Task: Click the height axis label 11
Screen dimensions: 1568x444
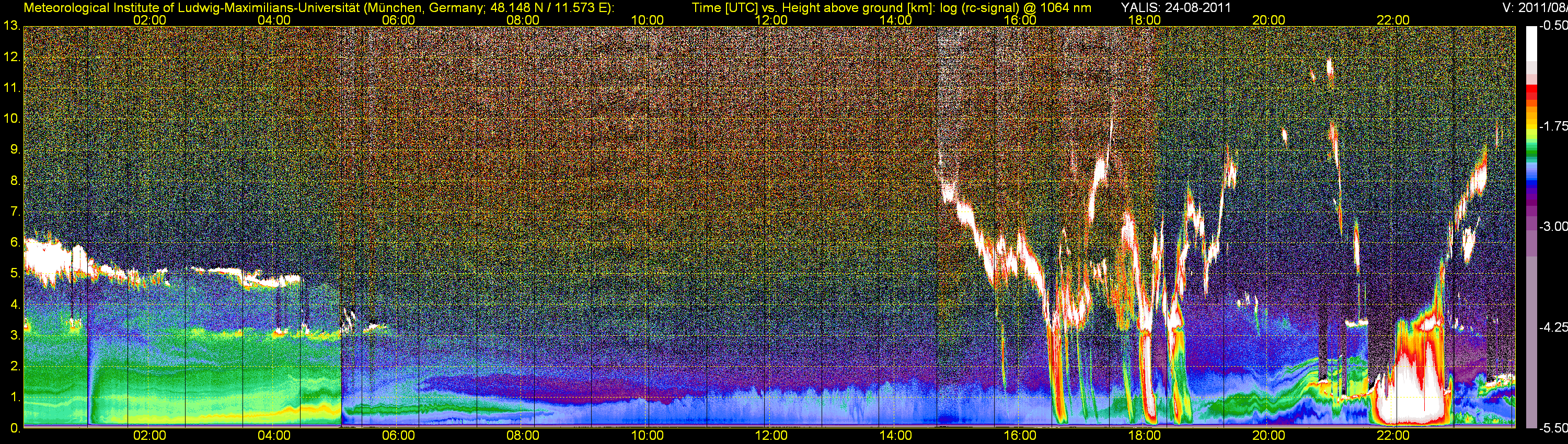Action: pyautogui.click(x=11, y=88)
